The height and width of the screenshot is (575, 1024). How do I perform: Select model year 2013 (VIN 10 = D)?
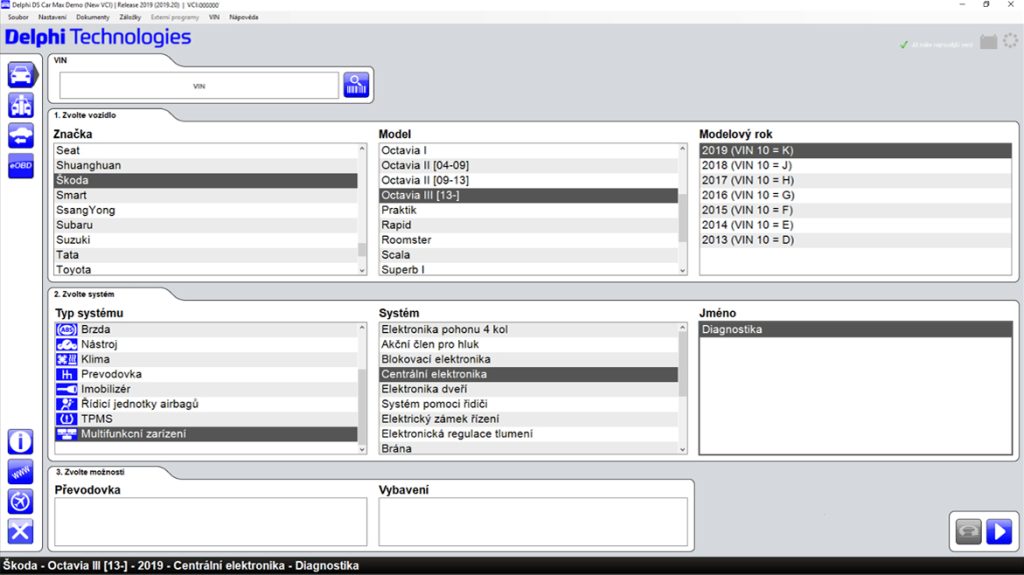pyautogui.click(x=856, y=240)
